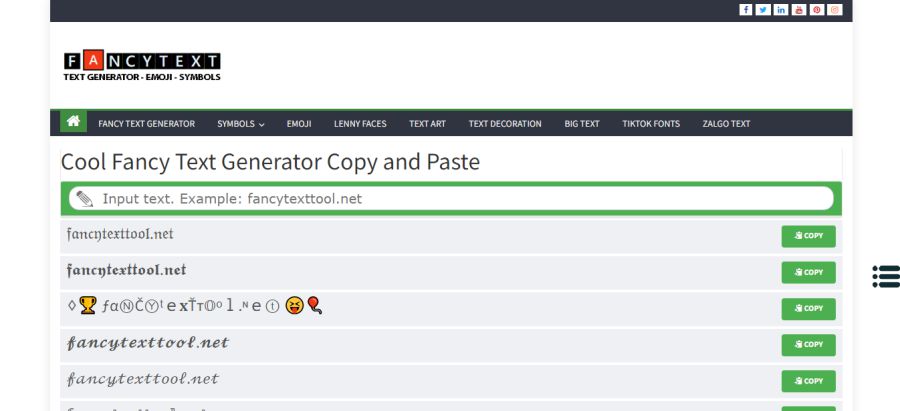Click the Cool Fancy Text Generator heading

(x=270, y=162)
